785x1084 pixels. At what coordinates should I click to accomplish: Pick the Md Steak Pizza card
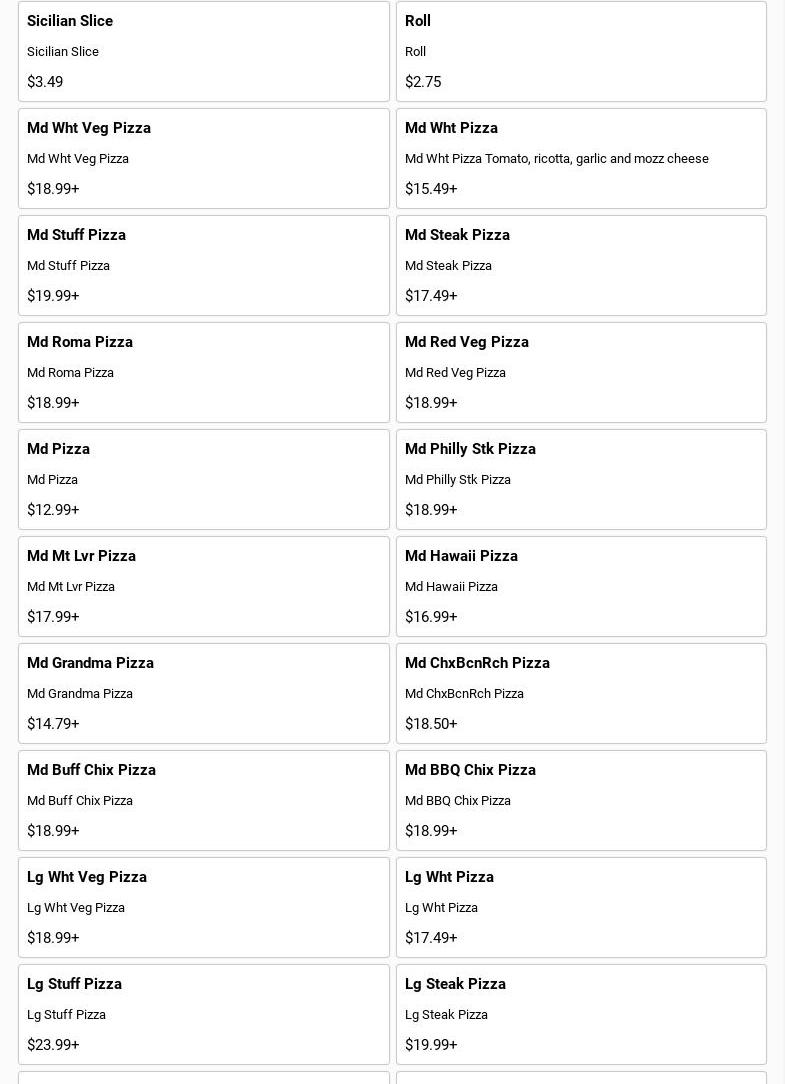(x=581, y=265)
